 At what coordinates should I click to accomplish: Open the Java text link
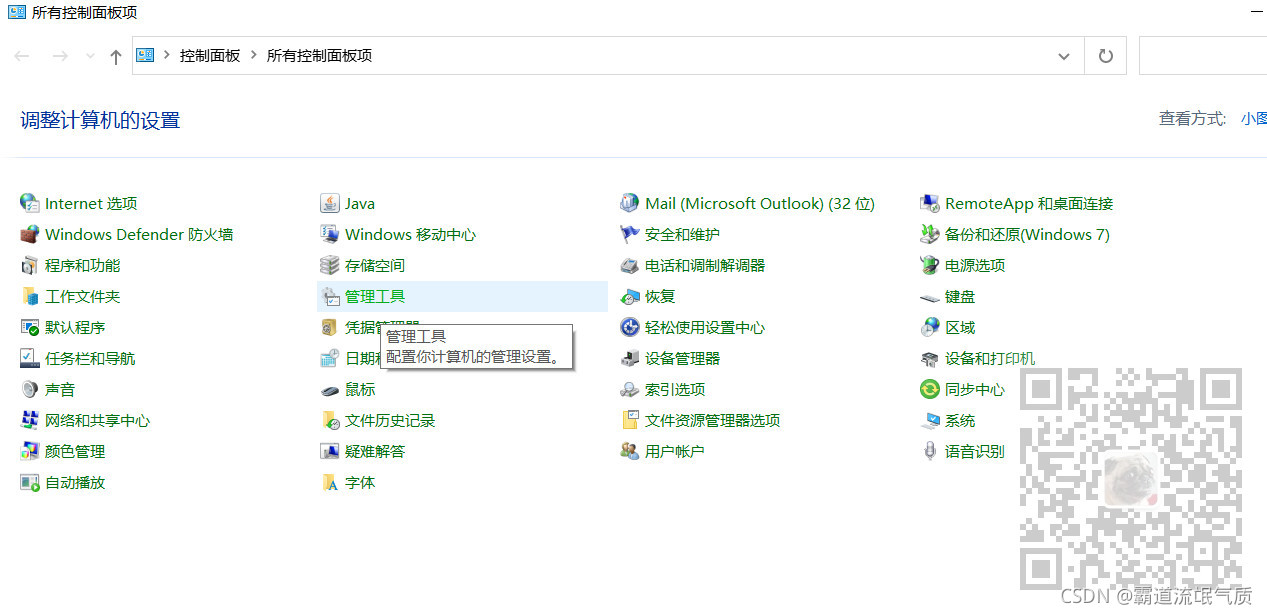tap(360, 203)
